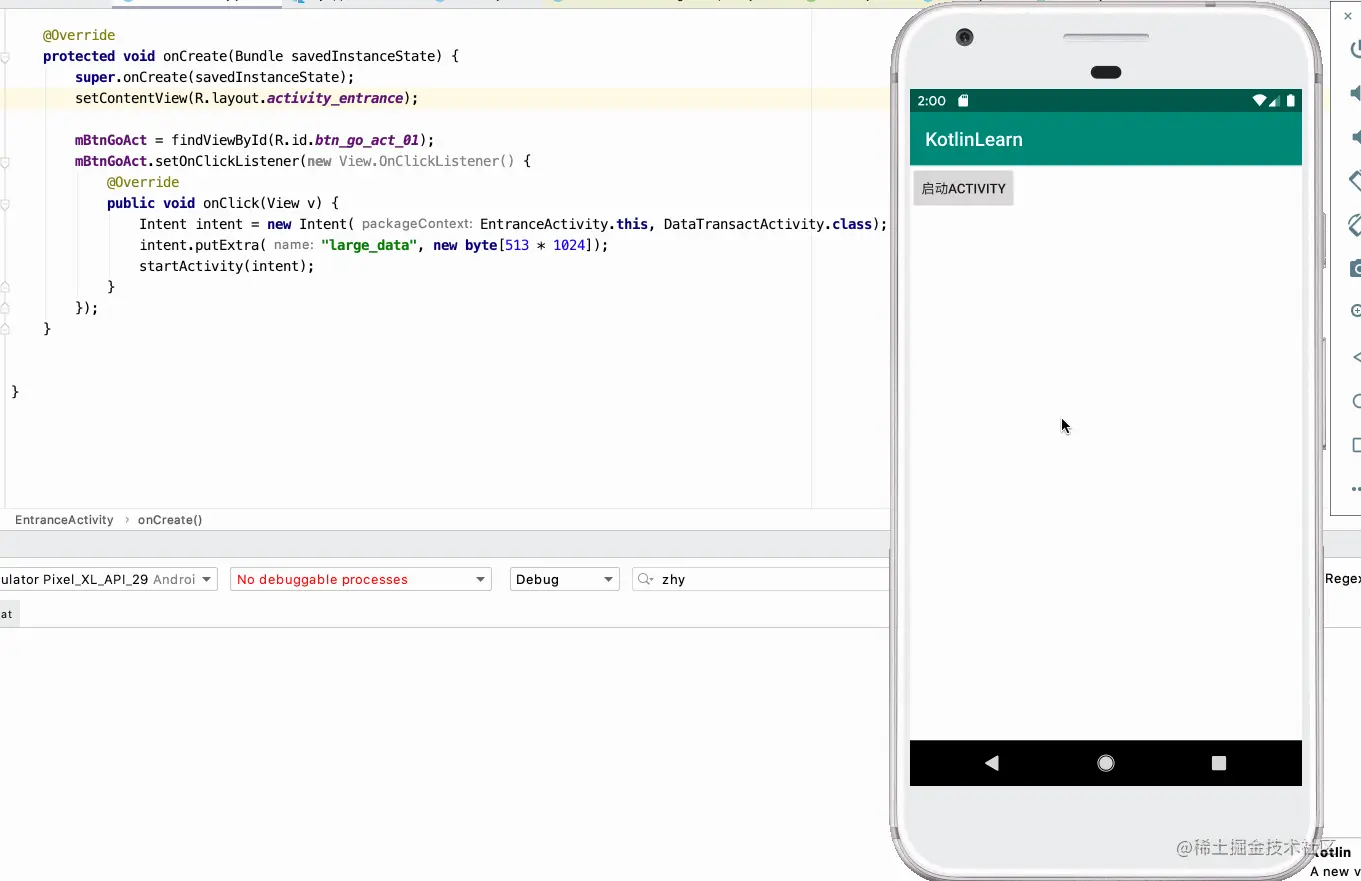
Task: Tap the Recents square button on emulator
Action: (x=1219, y=763)
